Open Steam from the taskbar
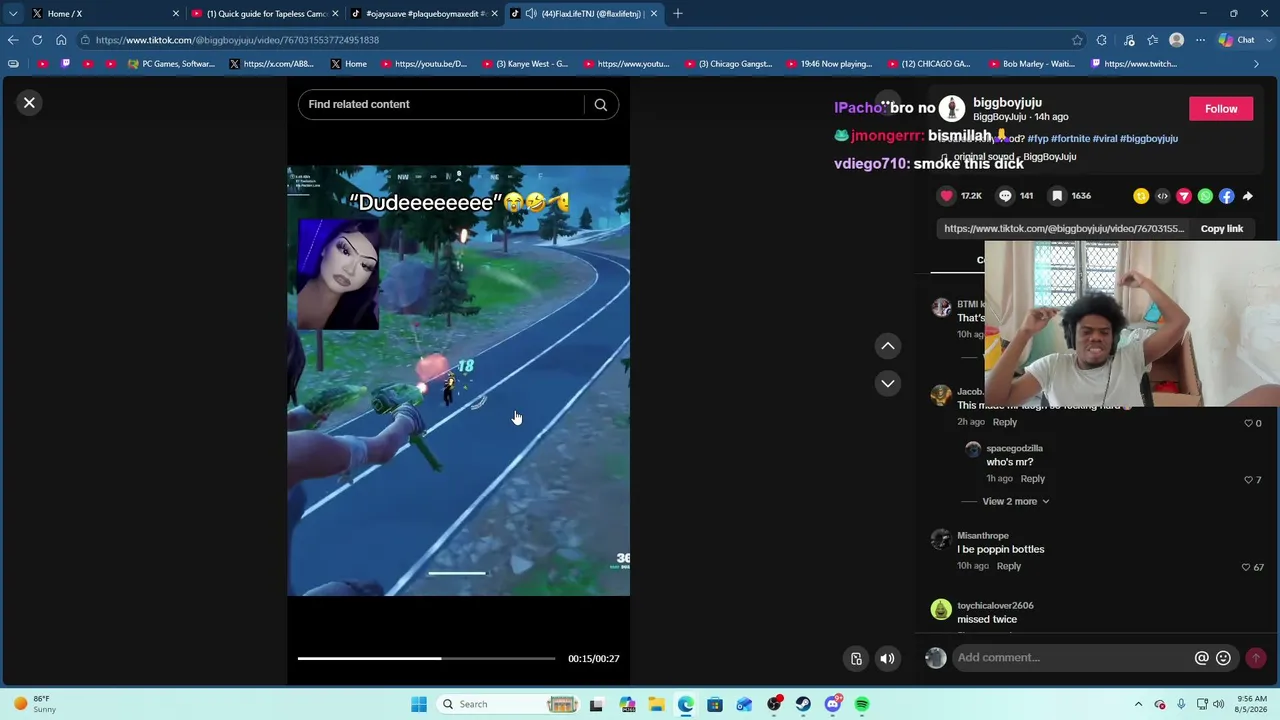This screenshot has width=1280, height=720. pyautogui.click(x=803, y=704)
